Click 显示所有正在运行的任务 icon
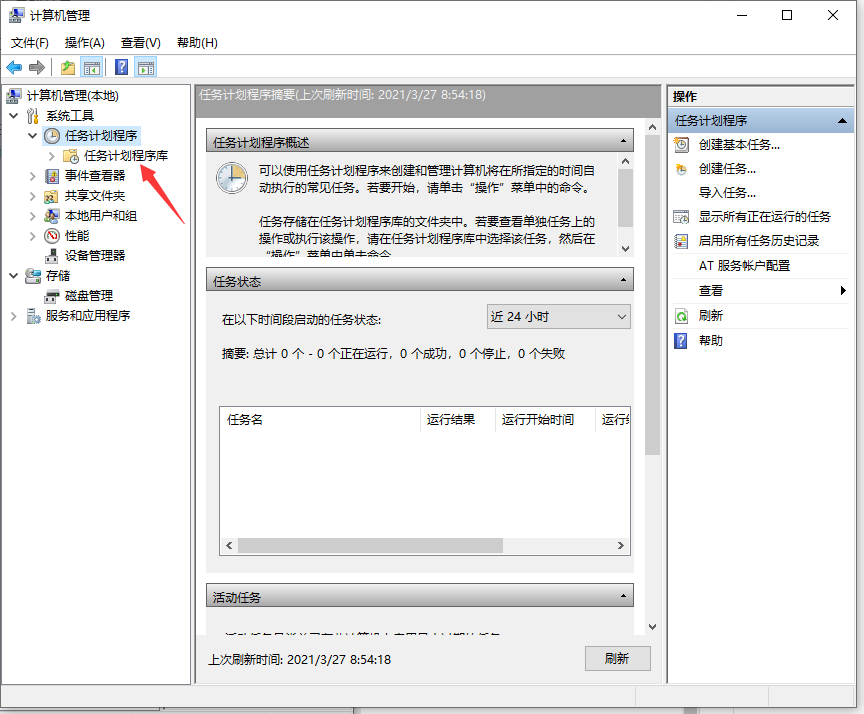Screen dimensions: 864x714 coord(681,217)
